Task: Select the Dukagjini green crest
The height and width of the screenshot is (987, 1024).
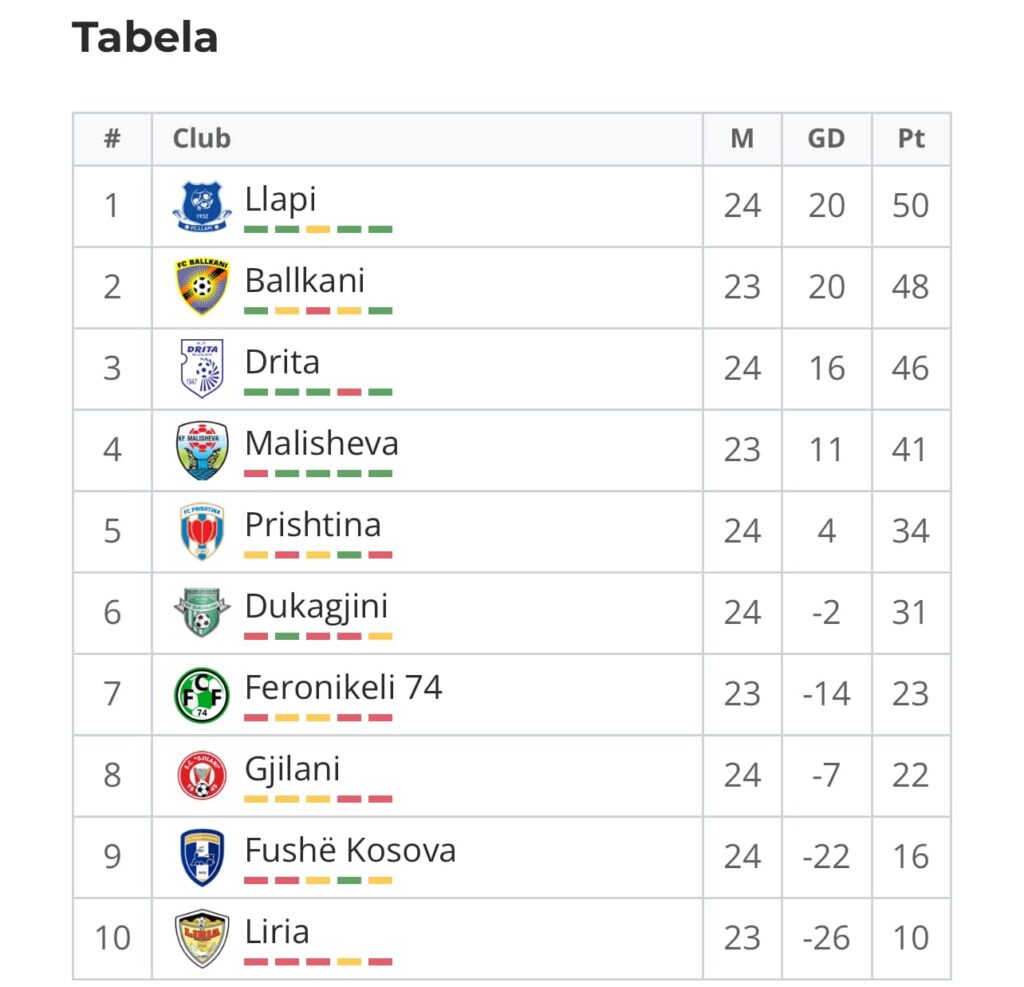Action: 202,612
